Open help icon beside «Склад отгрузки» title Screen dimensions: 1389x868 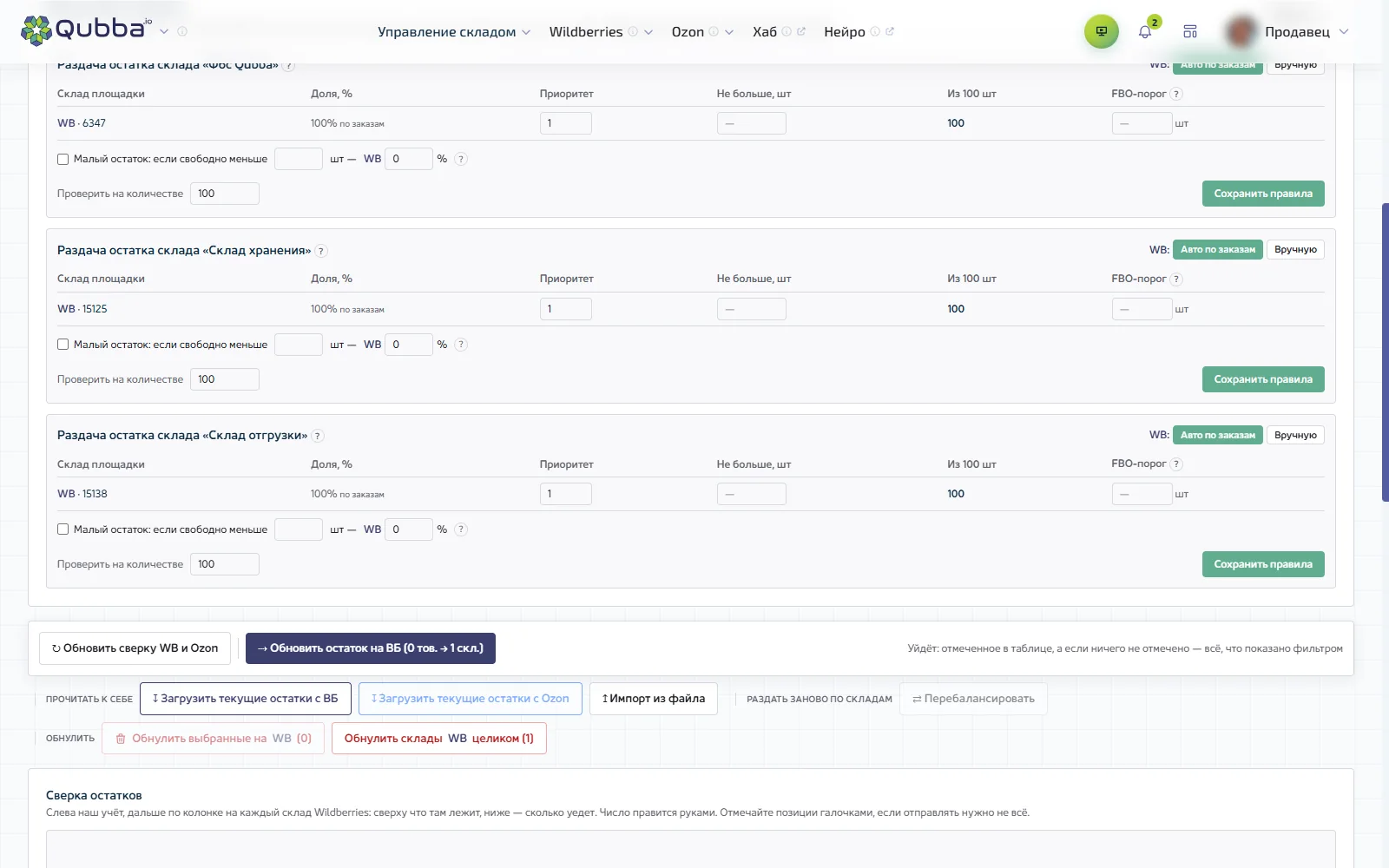[318, 437]
